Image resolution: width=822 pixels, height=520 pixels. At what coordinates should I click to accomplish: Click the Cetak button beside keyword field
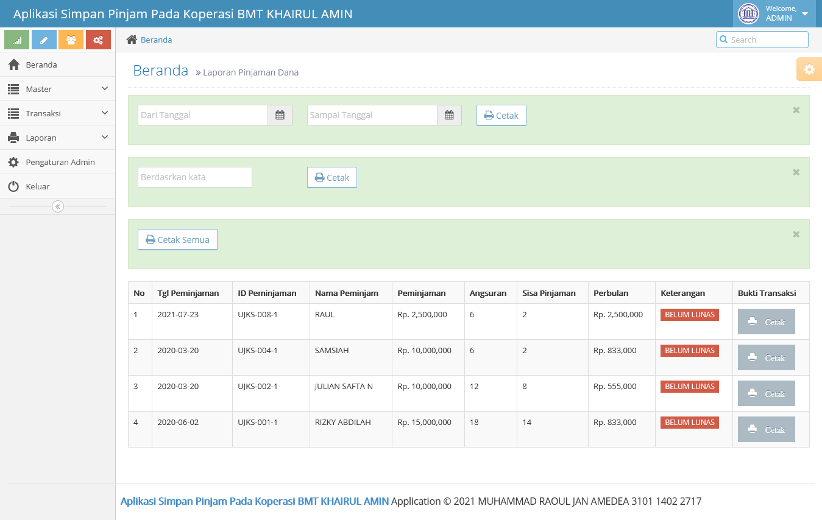coord(332,178)
